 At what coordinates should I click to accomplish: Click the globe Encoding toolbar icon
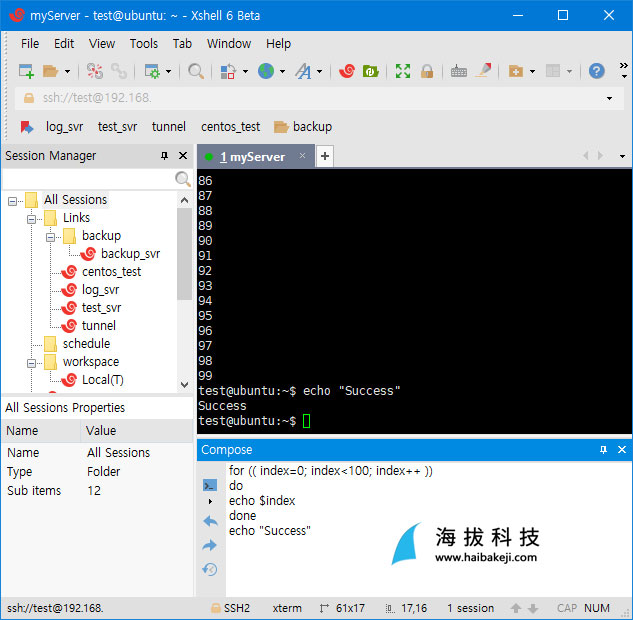pyautogui.click(x=266, y=71)
